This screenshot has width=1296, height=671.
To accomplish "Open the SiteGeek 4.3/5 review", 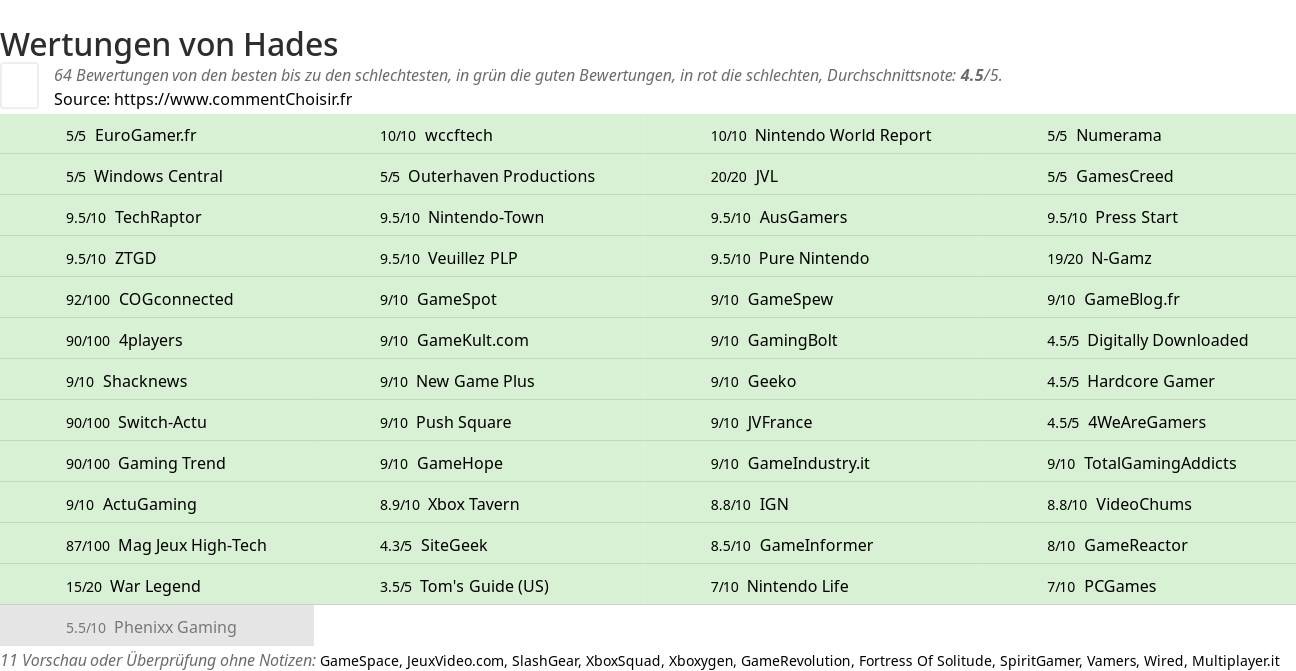I will (x=434, y=545).
